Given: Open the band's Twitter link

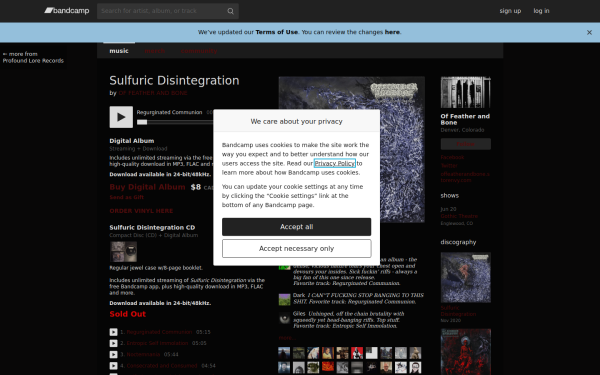Looking at the screenshot, I should pos(449,166).
